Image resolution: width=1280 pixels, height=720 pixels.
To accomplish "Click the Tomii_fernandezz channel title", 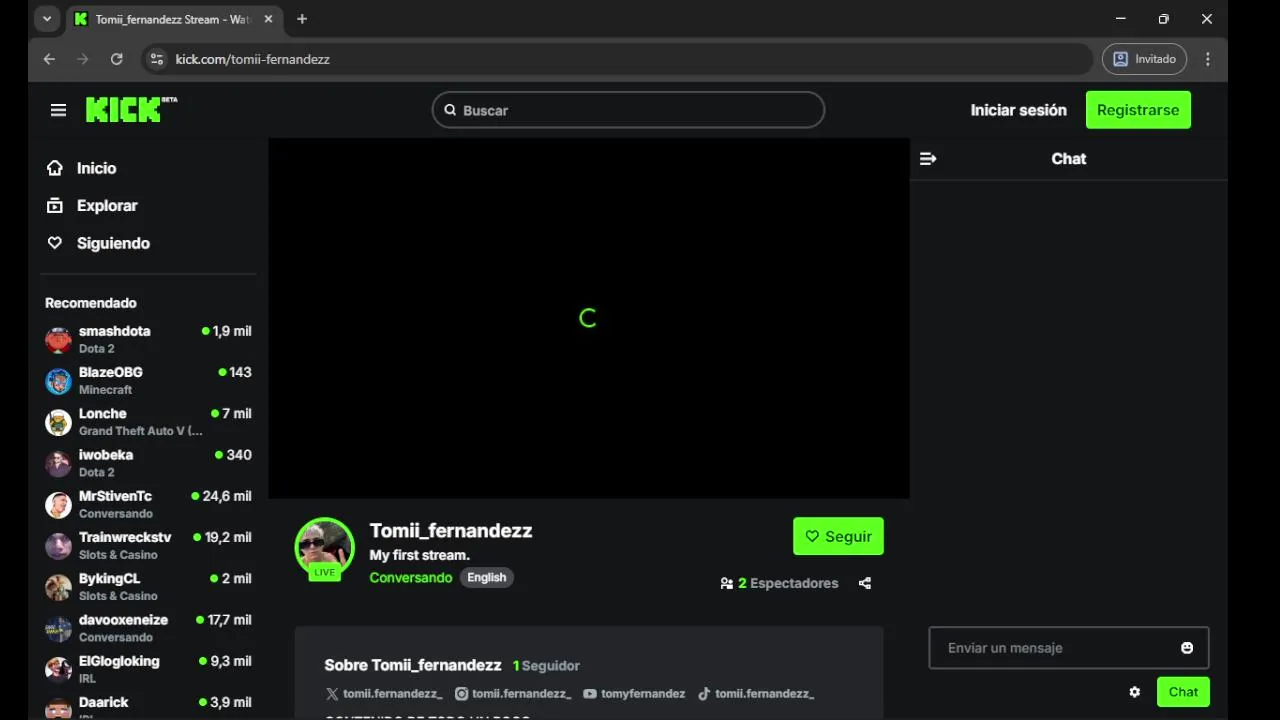I will [451, 531].
